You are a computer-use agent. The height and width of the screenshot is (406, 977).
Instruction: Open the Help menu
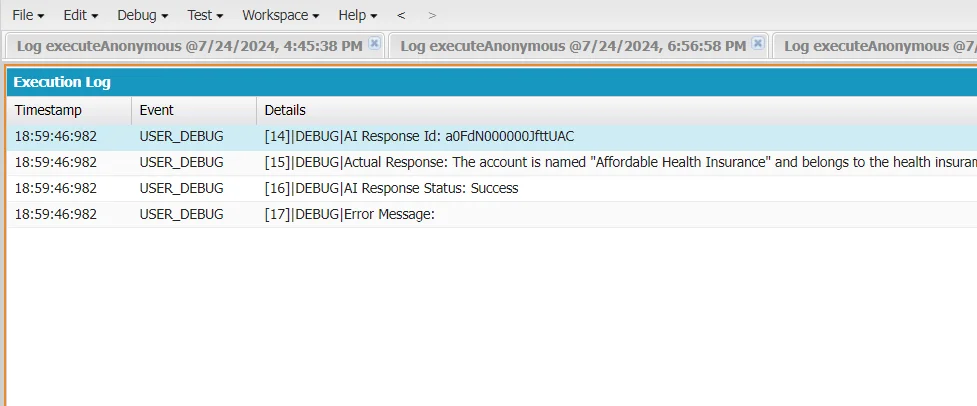coord(357,16)
